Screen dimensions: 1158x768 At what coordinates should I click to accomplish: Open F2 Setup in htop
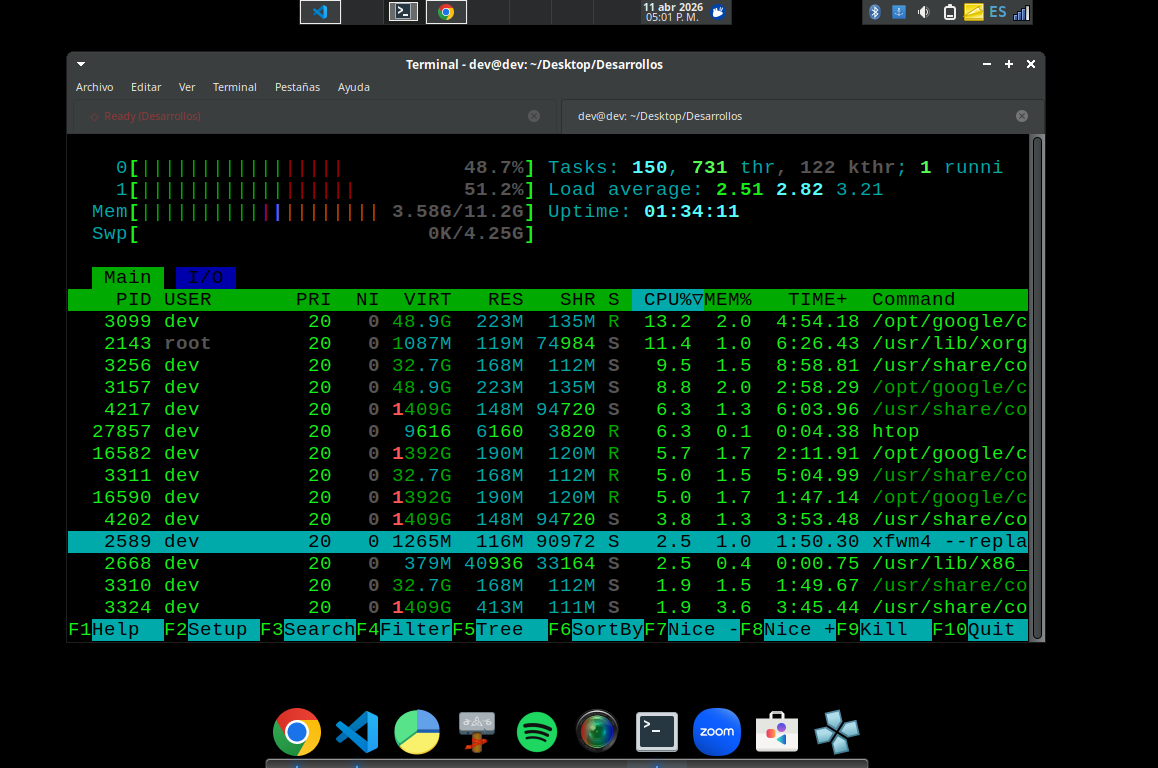[212, 630]
